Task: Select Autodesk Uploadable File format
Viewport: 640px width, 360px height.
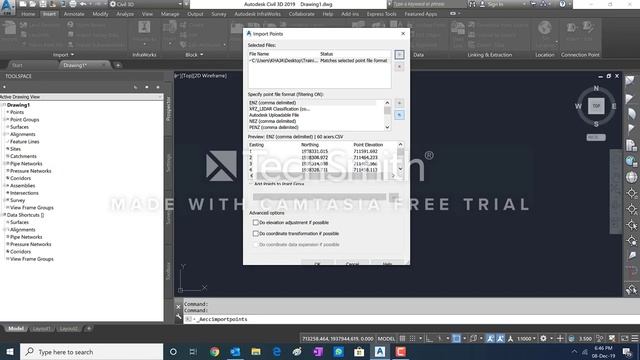Action: click(274, 115)
